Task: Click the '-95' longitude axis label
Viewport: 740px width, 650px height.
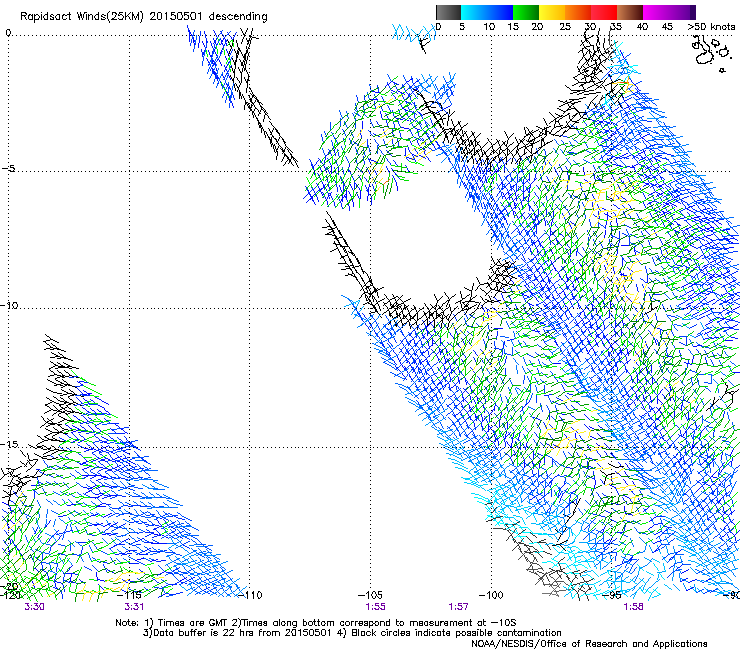Action: tap(612, 595)
